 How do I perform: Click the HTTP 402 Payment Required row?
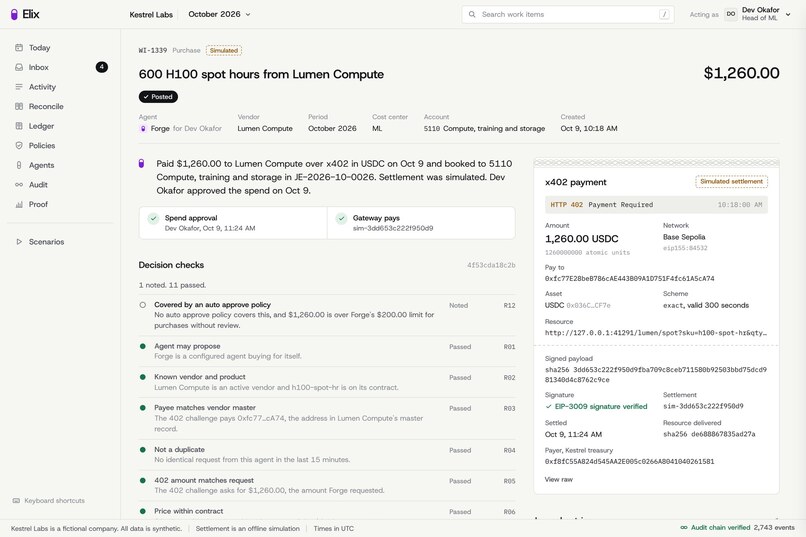656,205
